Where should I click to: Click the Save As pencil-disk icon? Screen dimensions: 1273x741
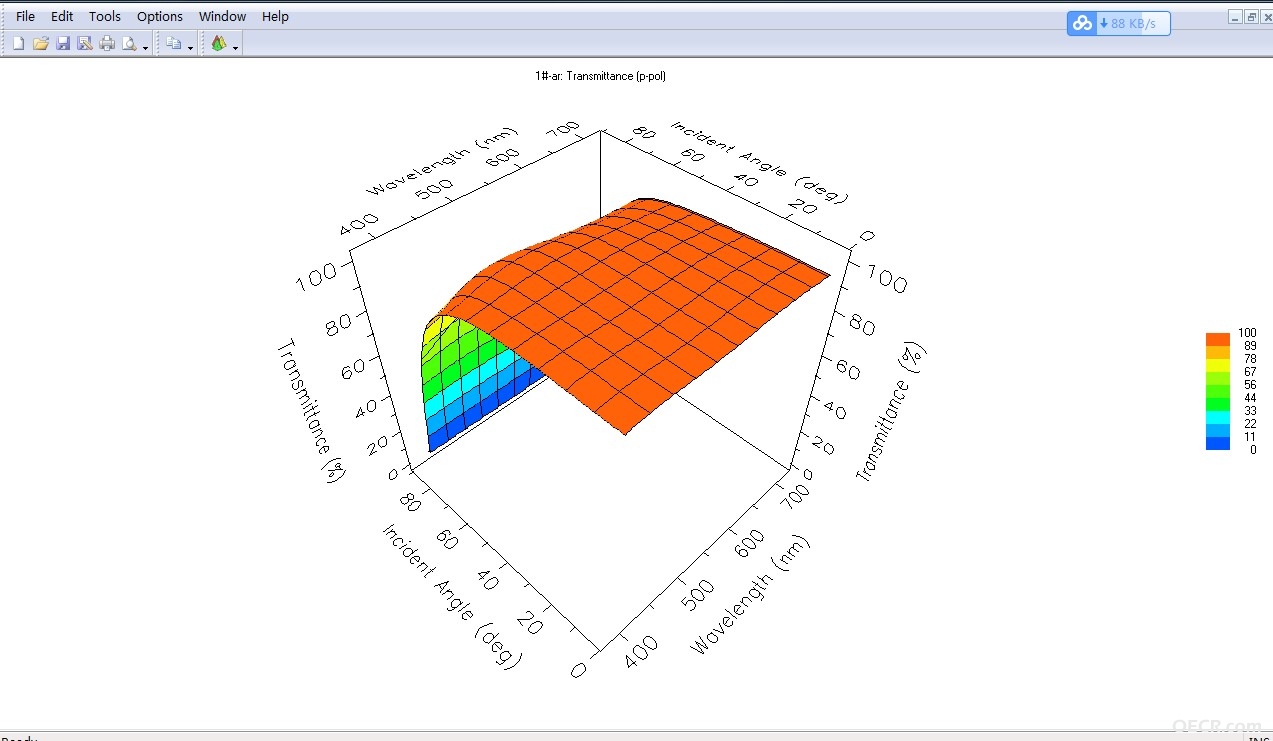pos(85,44)
